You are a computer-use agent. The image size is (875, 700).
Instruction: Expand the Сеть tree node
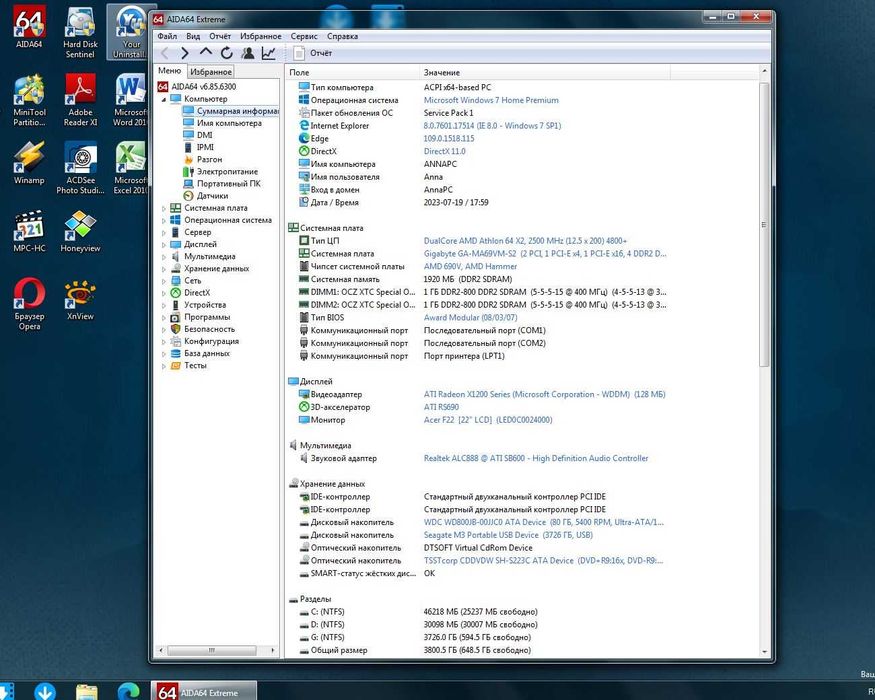tap(164, 281)
